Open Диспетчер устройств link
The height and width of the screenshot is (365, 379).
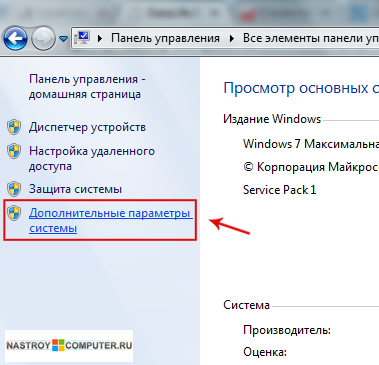[87, 127]
